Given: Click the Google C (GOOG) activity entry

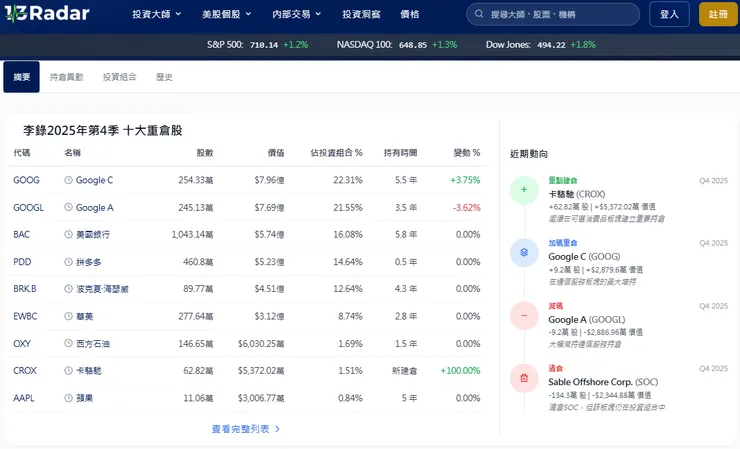Looking at the screenshot, I should [x=584, y=256].
